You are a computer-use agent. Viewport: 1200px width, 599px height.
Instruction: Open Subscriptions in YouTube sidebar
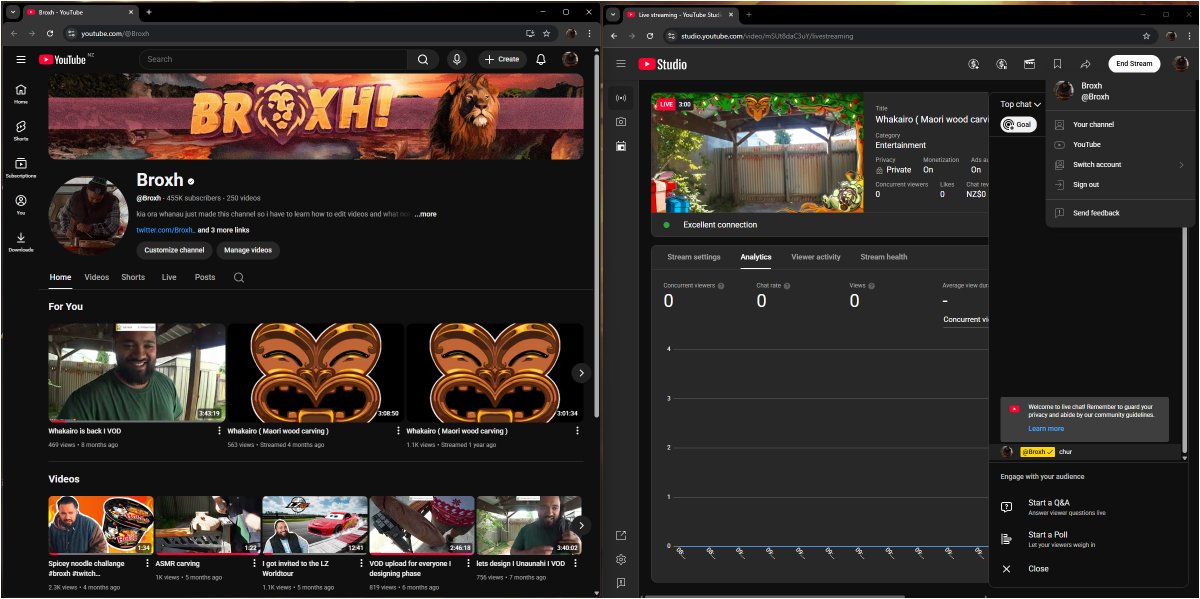tap(21, 168)
